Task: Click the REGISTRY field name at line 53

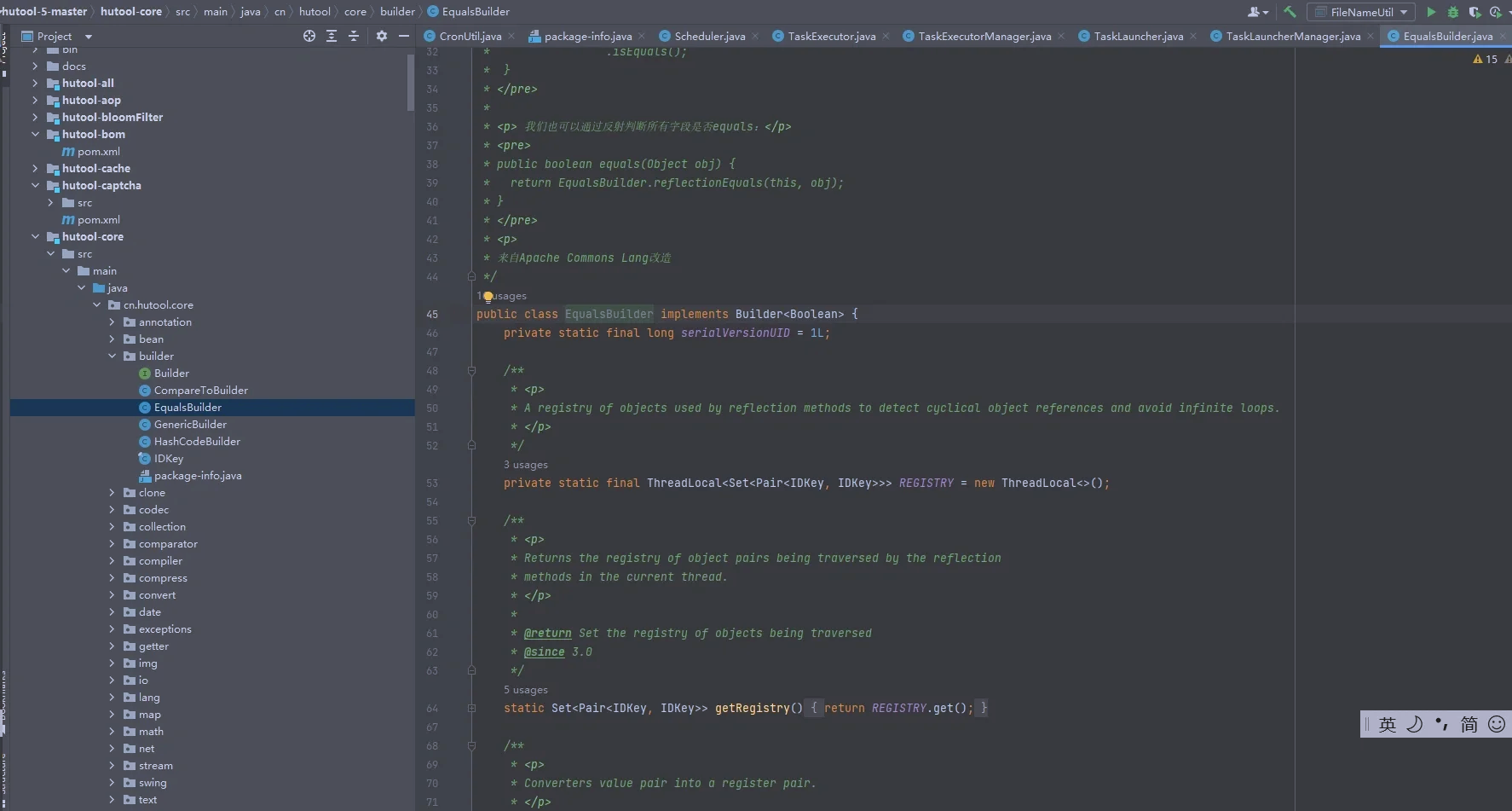Action: pos(926,483)
